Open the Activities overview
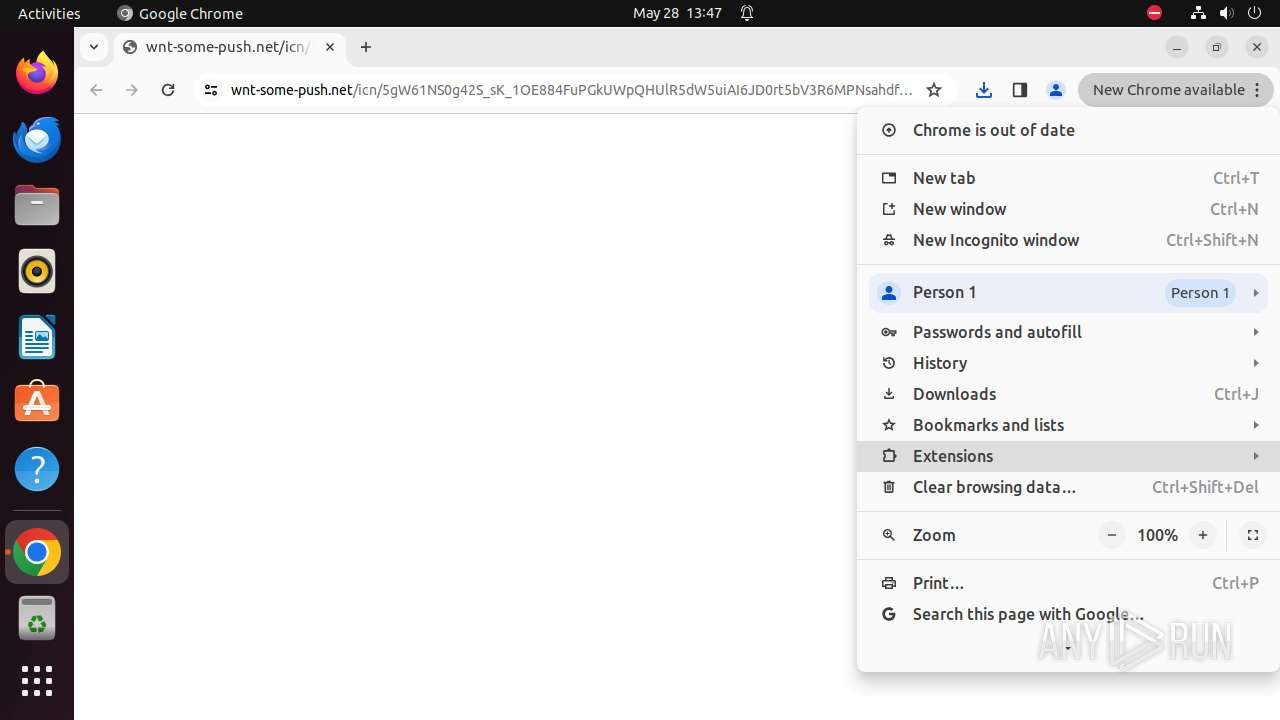 [49, 13]
